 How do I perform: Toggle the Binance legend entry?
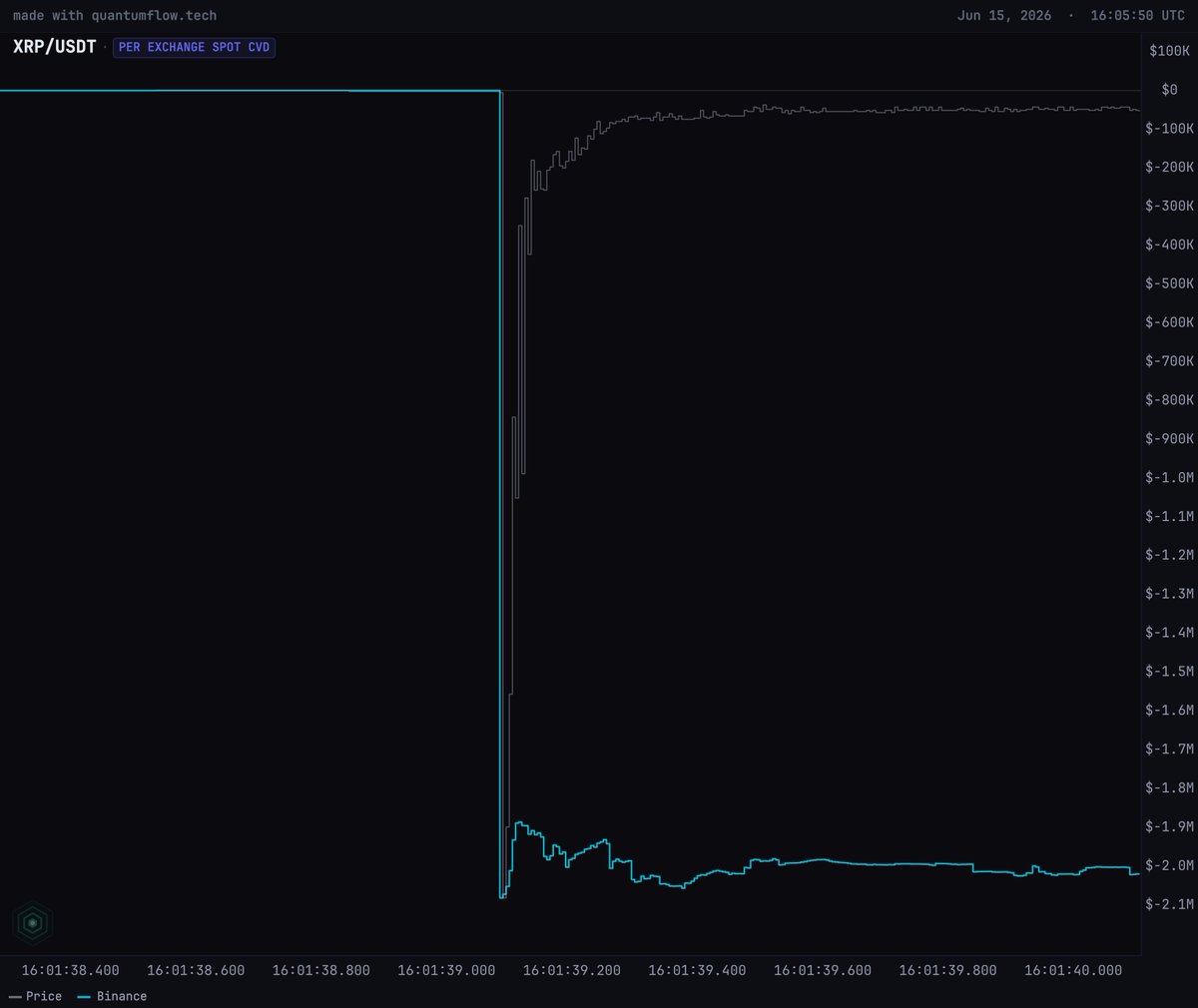112,996
